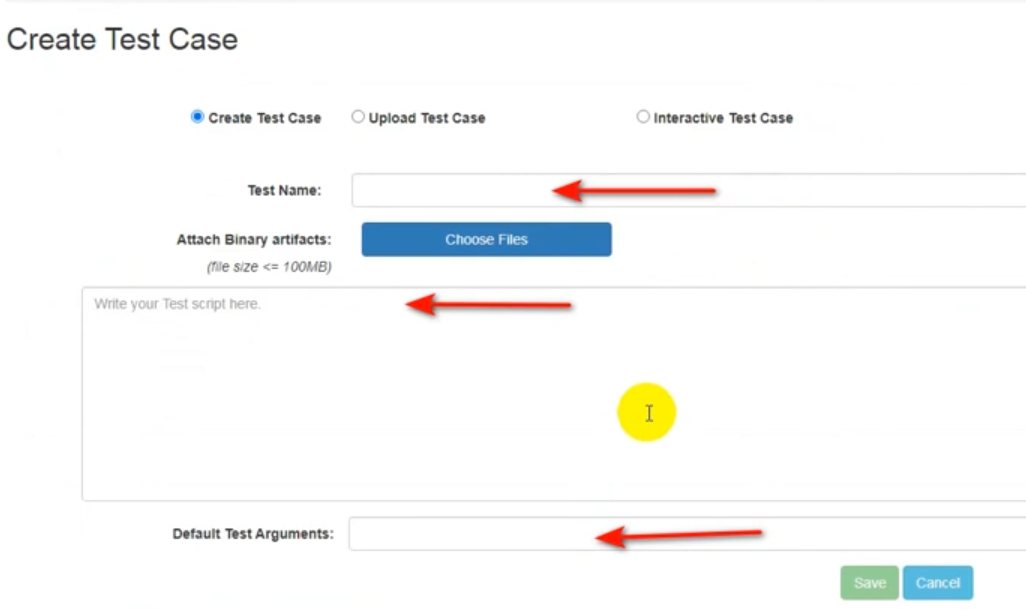
Task: Click the yellow cursor highlight circle
Action: (646, 412)
